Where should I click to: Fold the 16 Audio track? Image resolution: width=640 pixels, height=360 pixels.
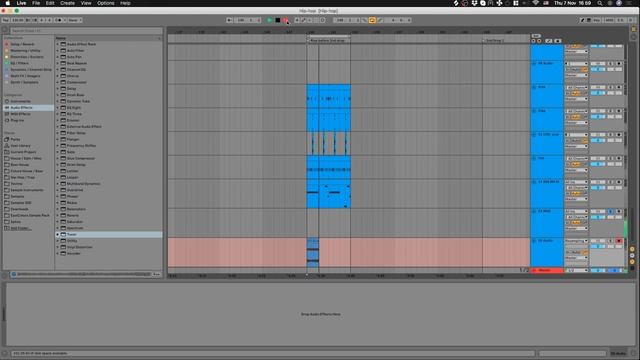pyautogui.click(x=534, y=241)
